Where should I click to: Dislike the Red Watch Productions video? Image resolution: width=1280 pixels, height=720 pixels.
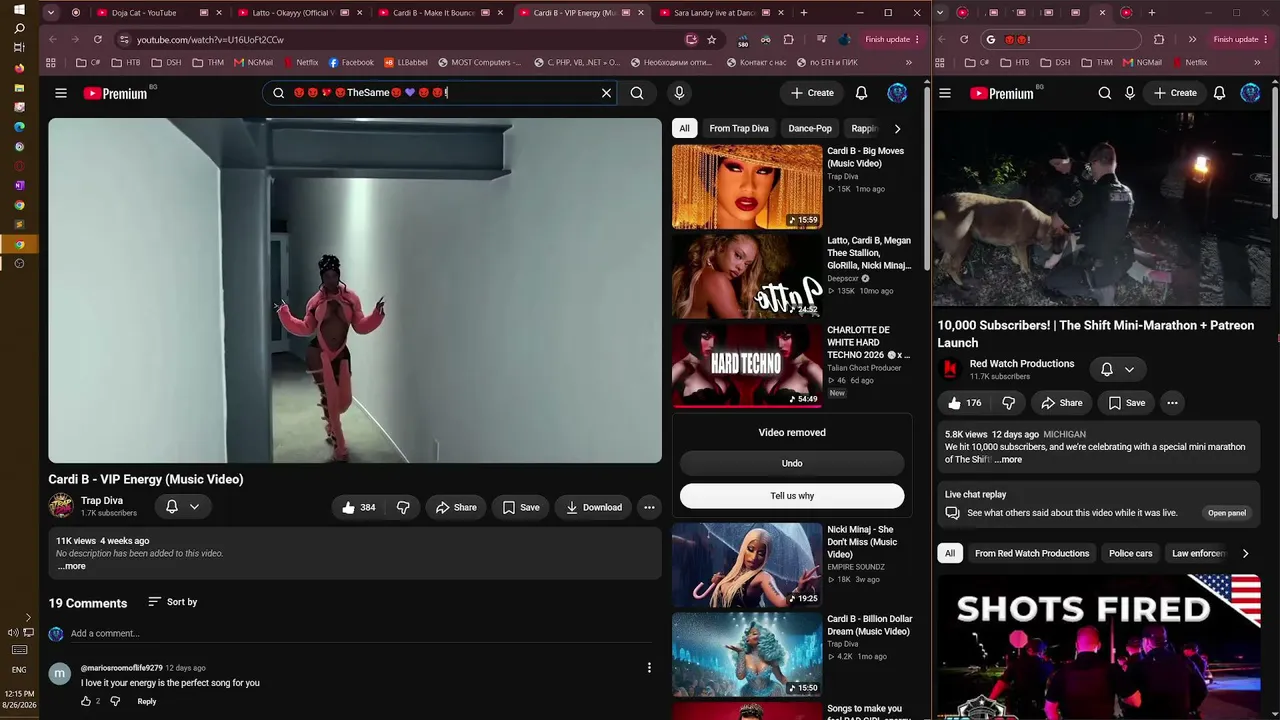coord(1008,403)
